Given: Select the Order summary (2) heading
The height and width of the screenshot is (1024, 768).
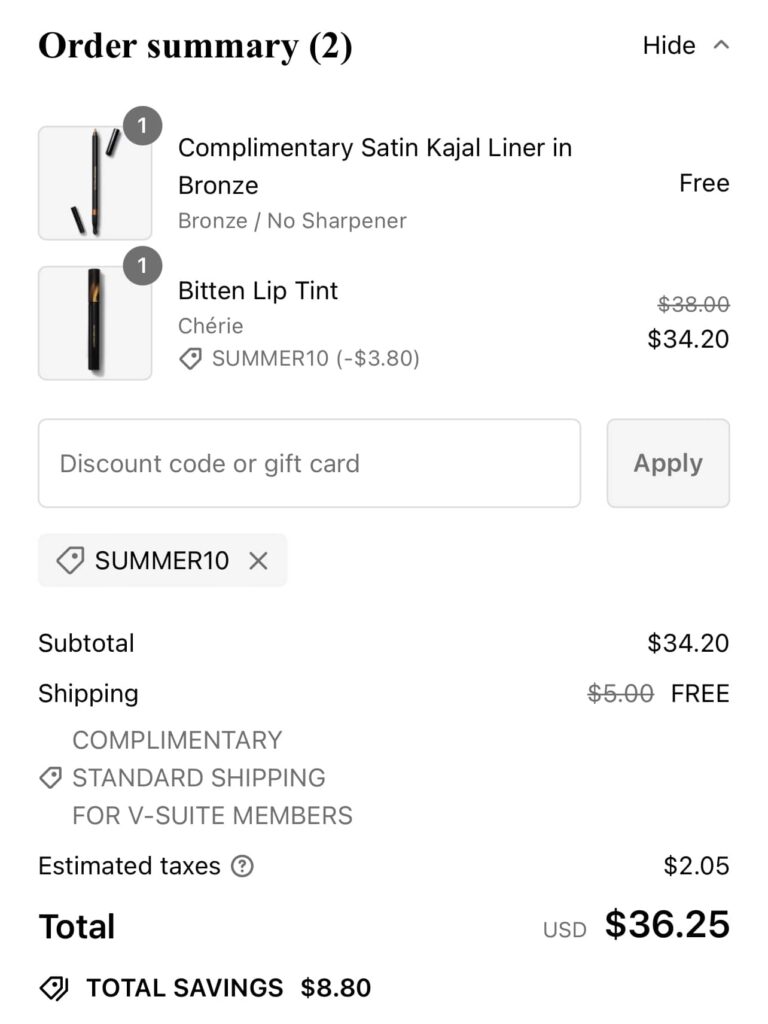Looking at the screenshot, I should point(195,46).
